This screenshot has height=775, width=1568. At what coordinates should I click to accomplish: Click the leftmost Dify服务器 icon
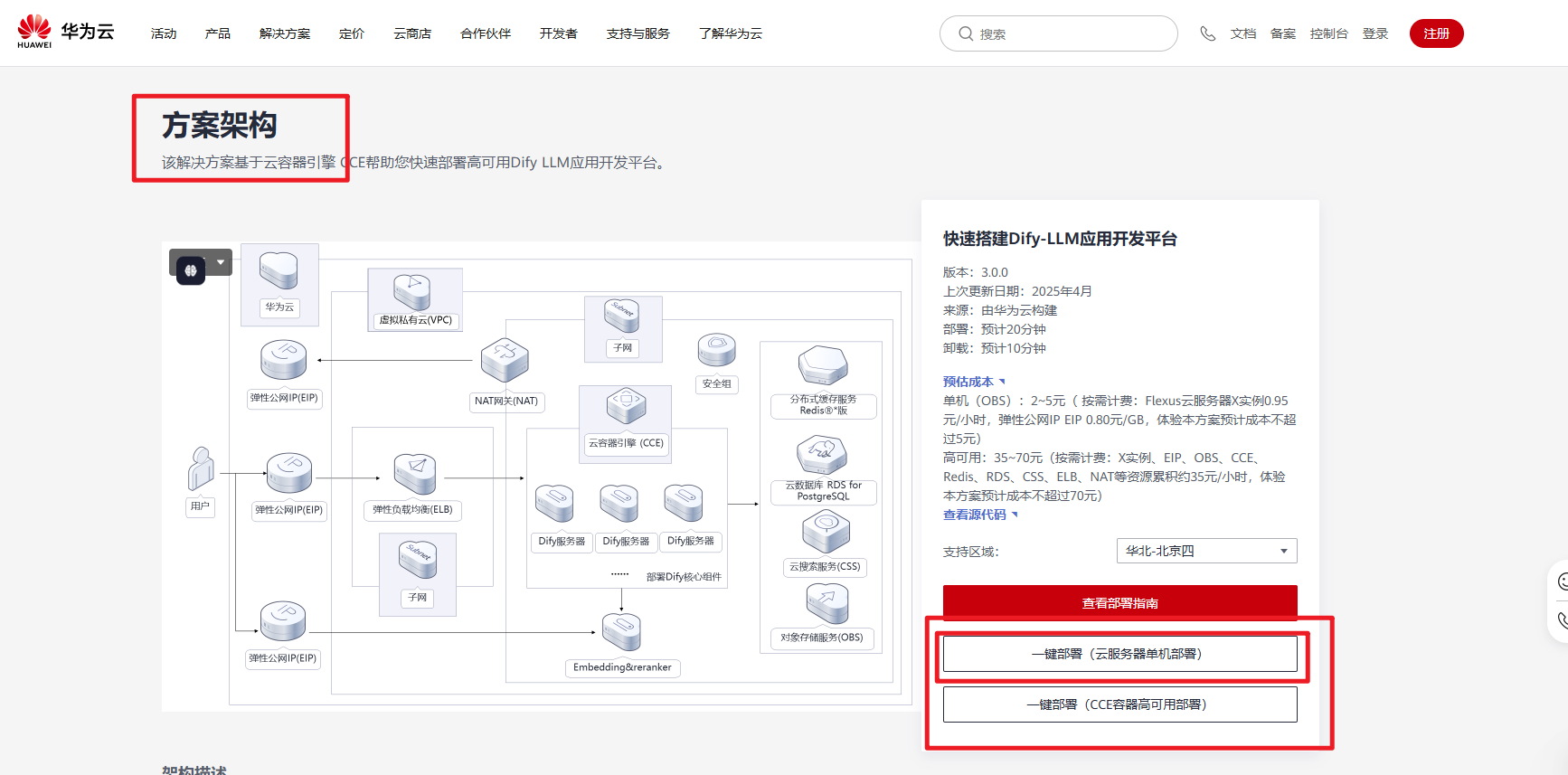(x=554, y=503)
